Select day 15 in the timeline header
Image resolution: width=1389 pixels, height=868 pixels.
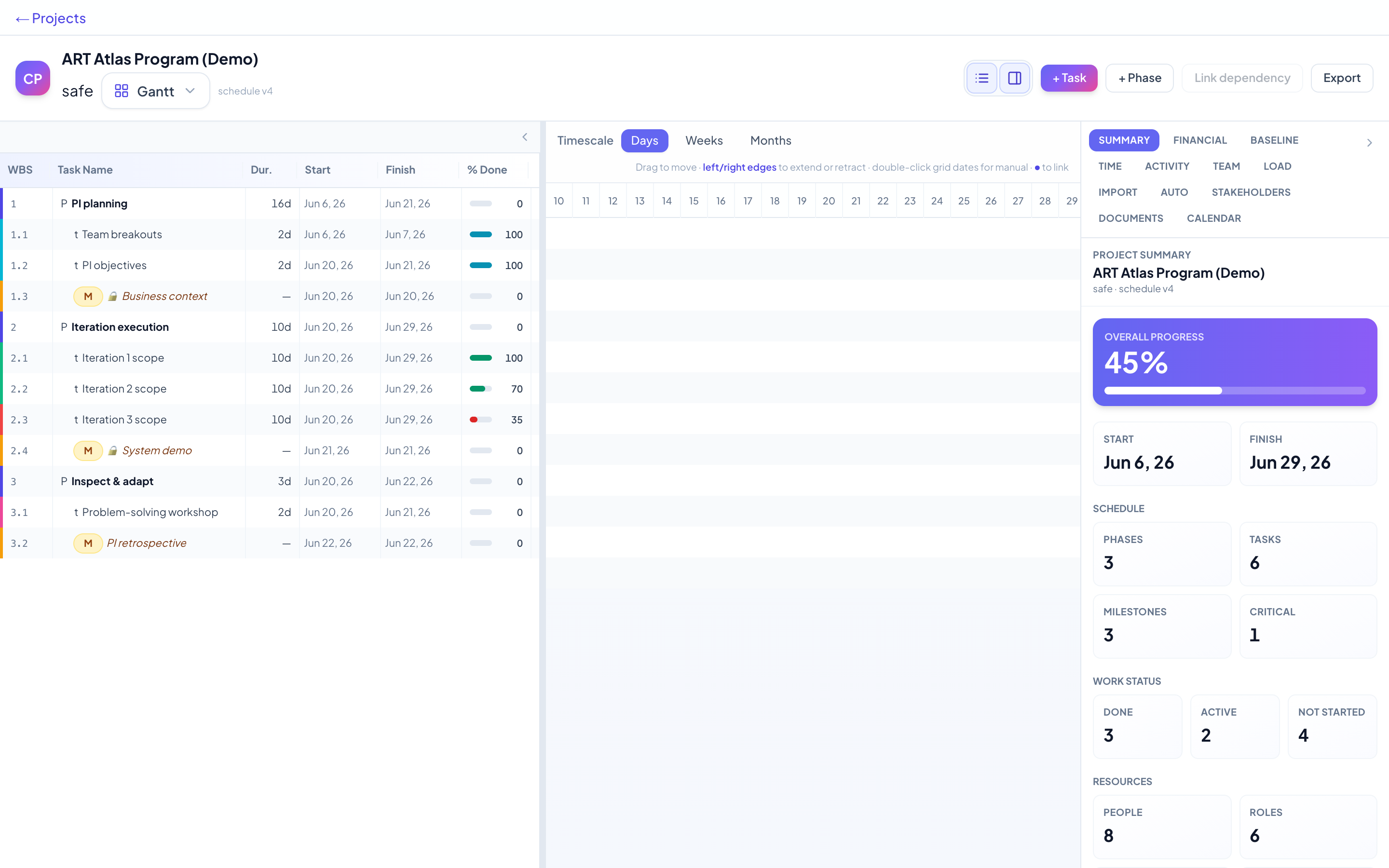tap(694, 201)
